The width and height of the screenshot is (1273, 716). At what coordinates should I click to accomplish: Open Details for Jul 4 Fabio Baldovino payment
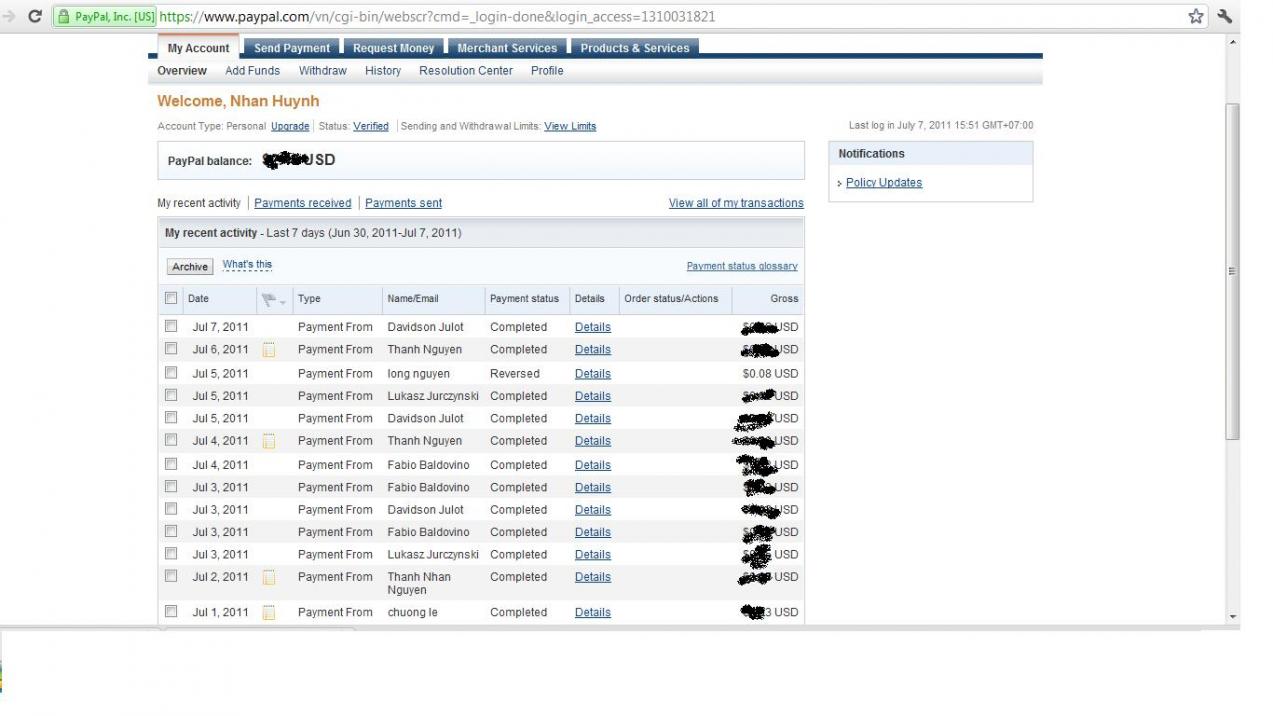click(593, 465)
